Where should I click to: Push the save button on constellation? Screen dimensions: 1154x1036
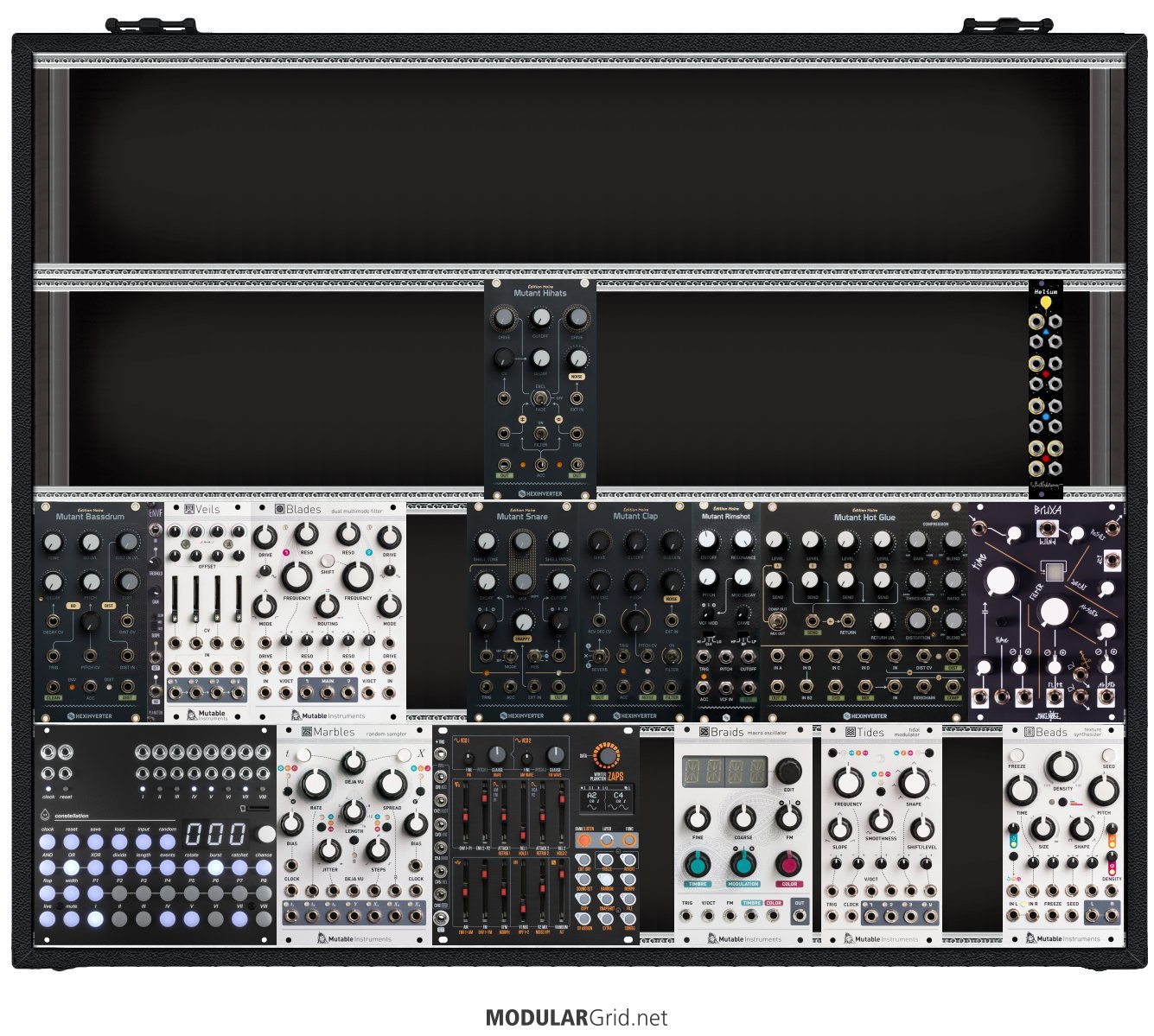95,842
